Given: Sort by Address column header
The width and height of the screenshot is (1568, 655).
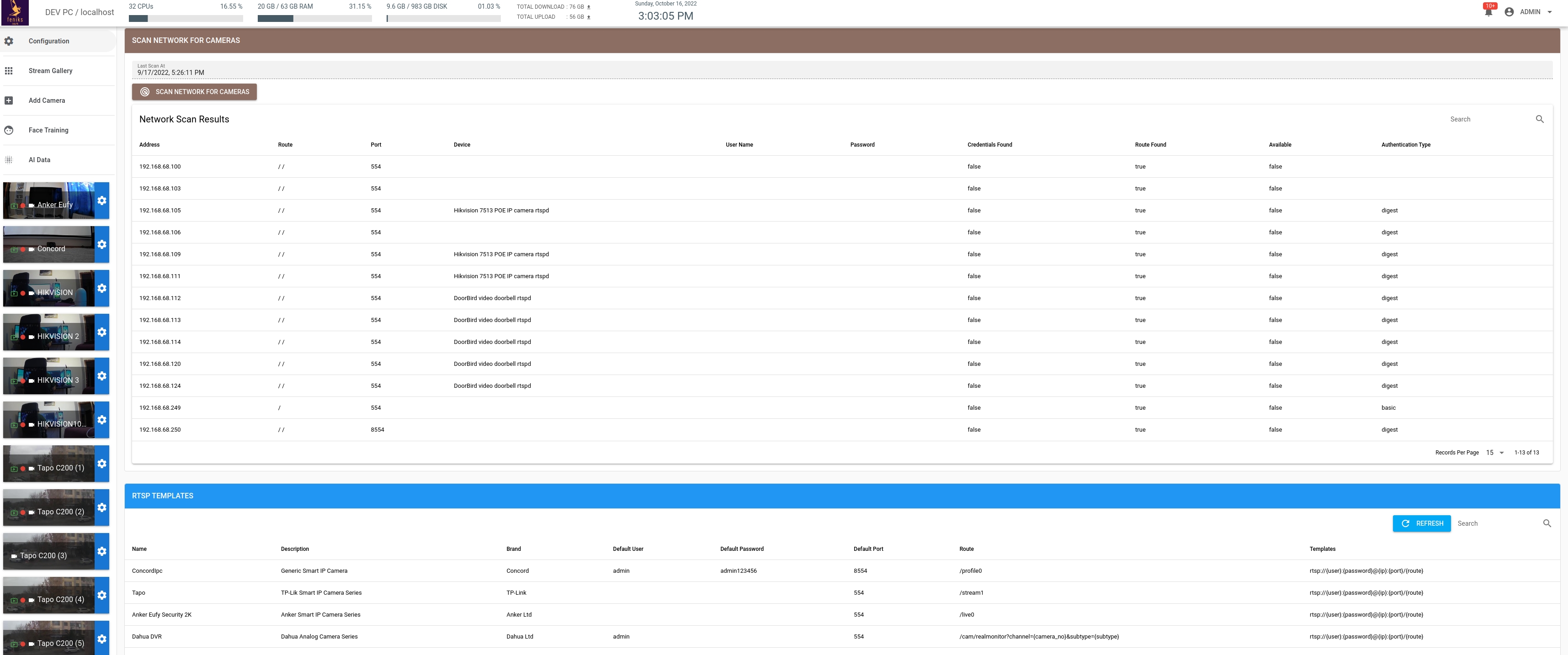Looking at the screenshot, I should pos(149,145).
